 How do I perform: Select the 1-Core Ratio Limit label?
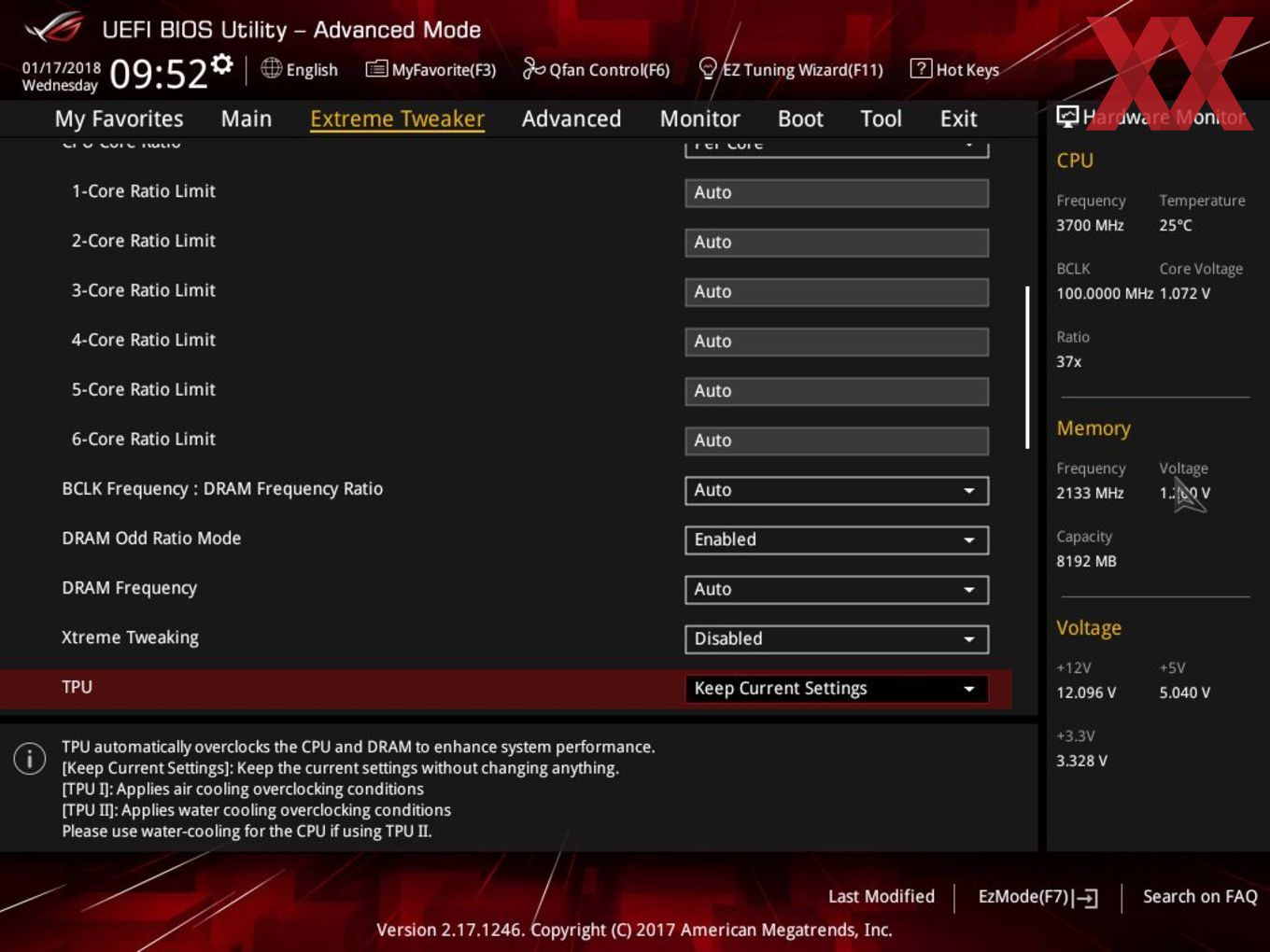144,191
